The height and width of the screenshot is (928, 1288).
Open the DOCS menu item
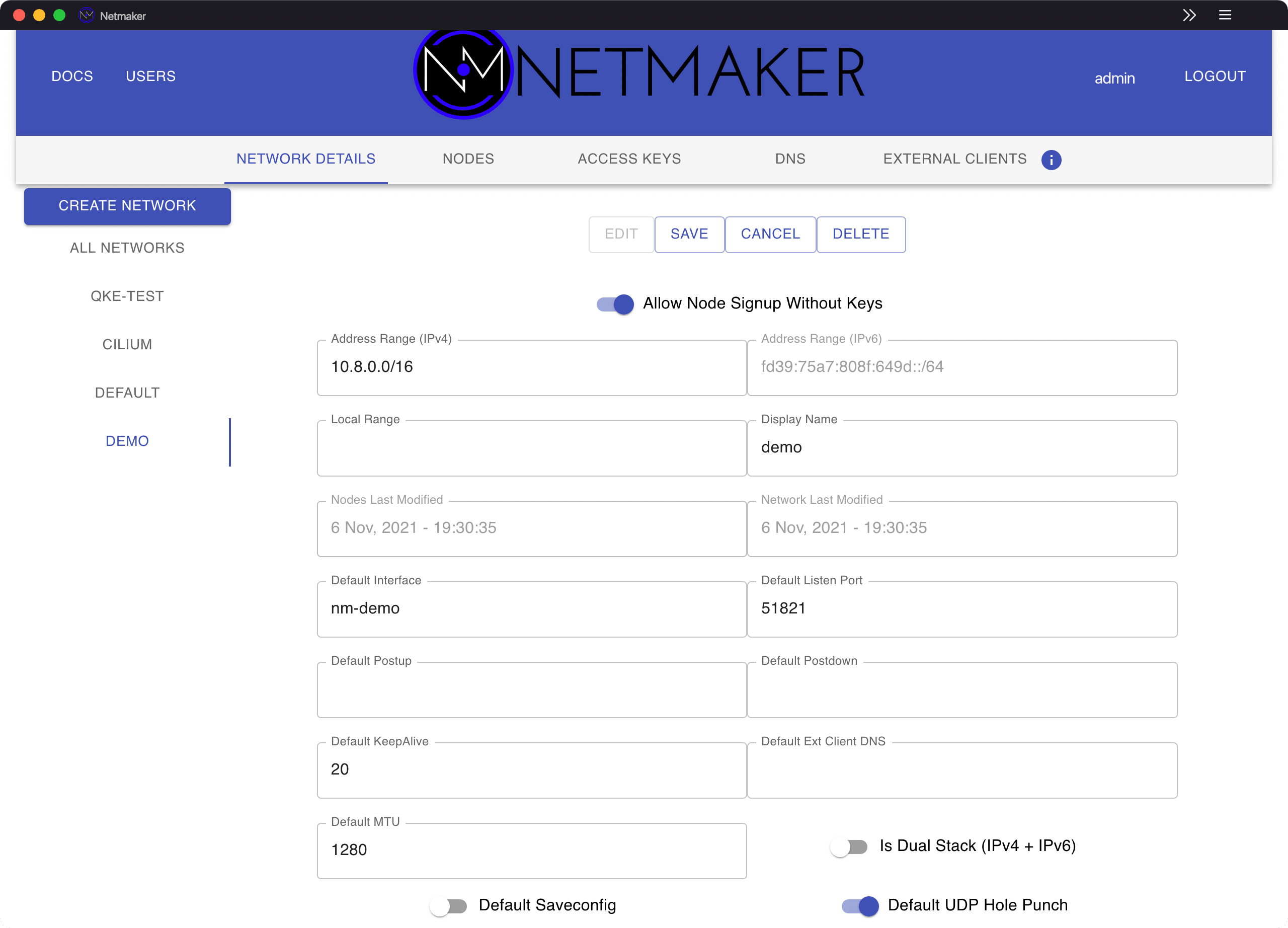click(x=71, y=75)
